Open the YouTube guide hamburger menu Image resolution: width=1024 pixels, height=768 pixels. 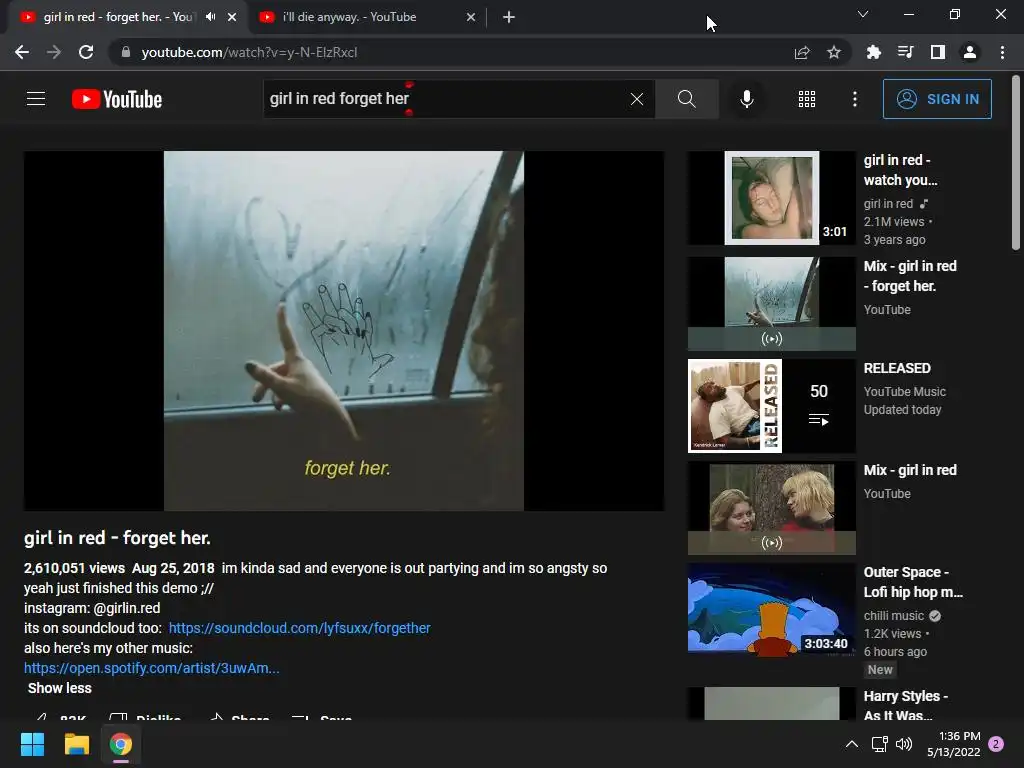pos(36,99)
